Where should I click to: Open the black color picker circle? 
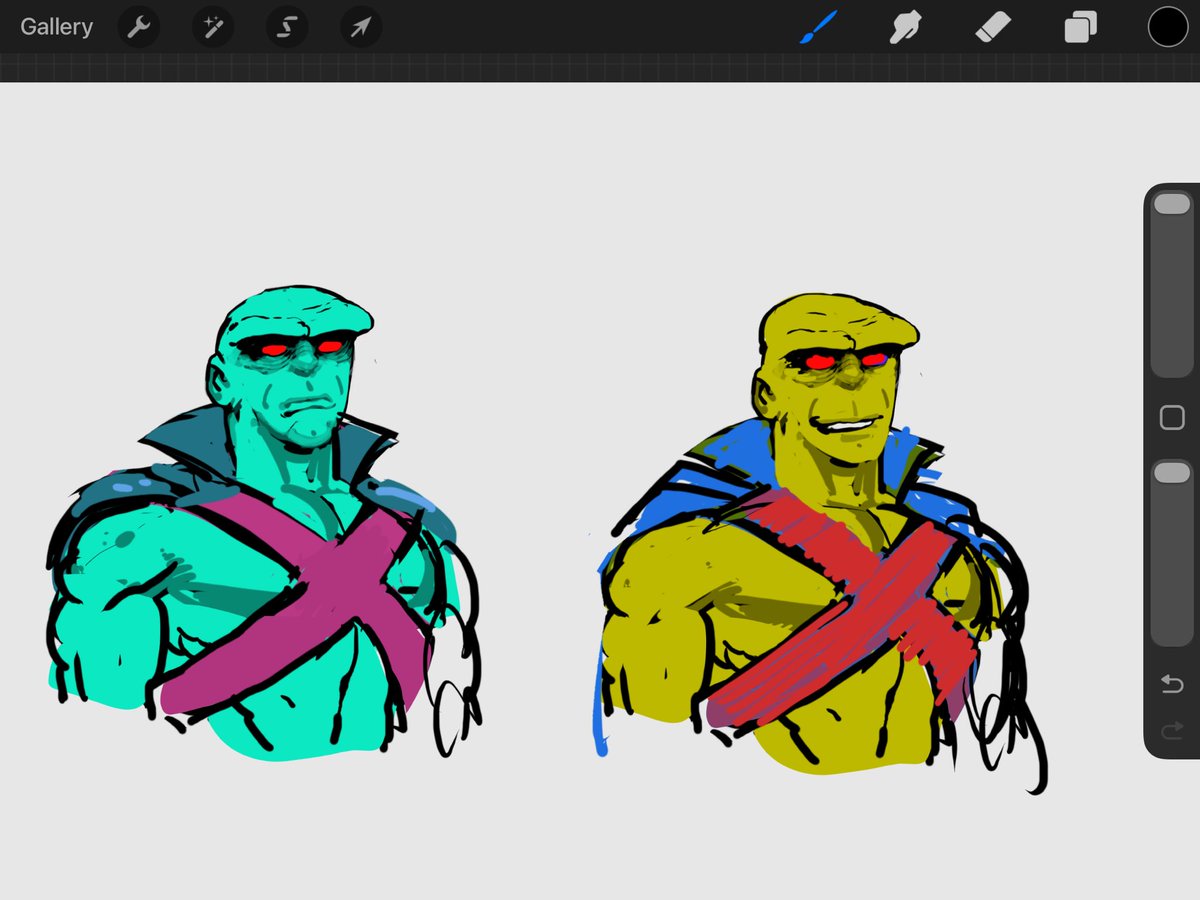(x=1167, y=27)
